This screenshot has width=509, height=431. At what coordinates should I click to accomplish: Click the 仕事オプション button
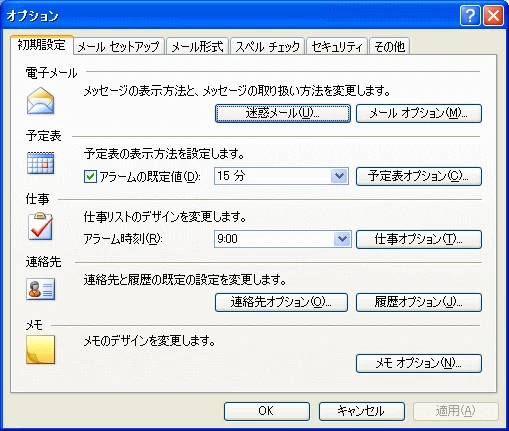click(x=419, y=239)
